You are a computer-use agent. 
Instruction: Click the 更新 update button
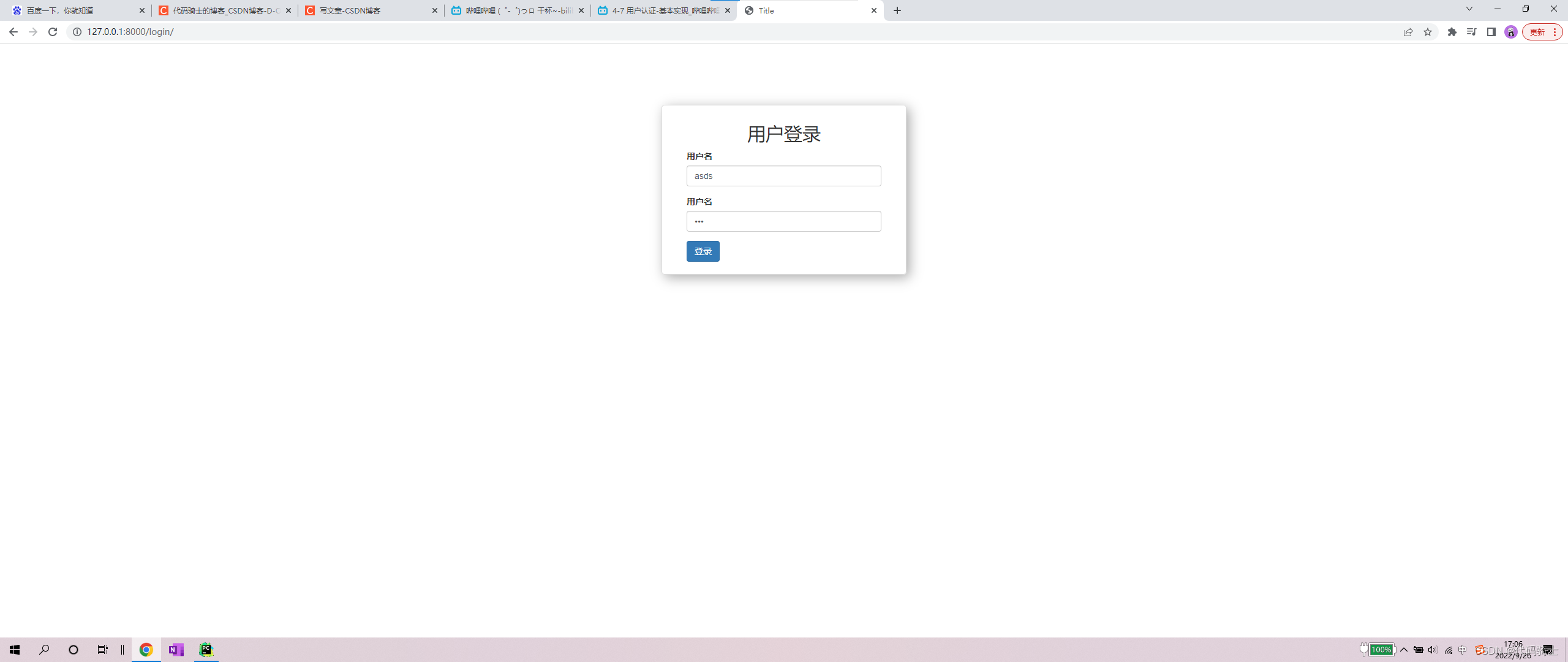click(1542, 32)
